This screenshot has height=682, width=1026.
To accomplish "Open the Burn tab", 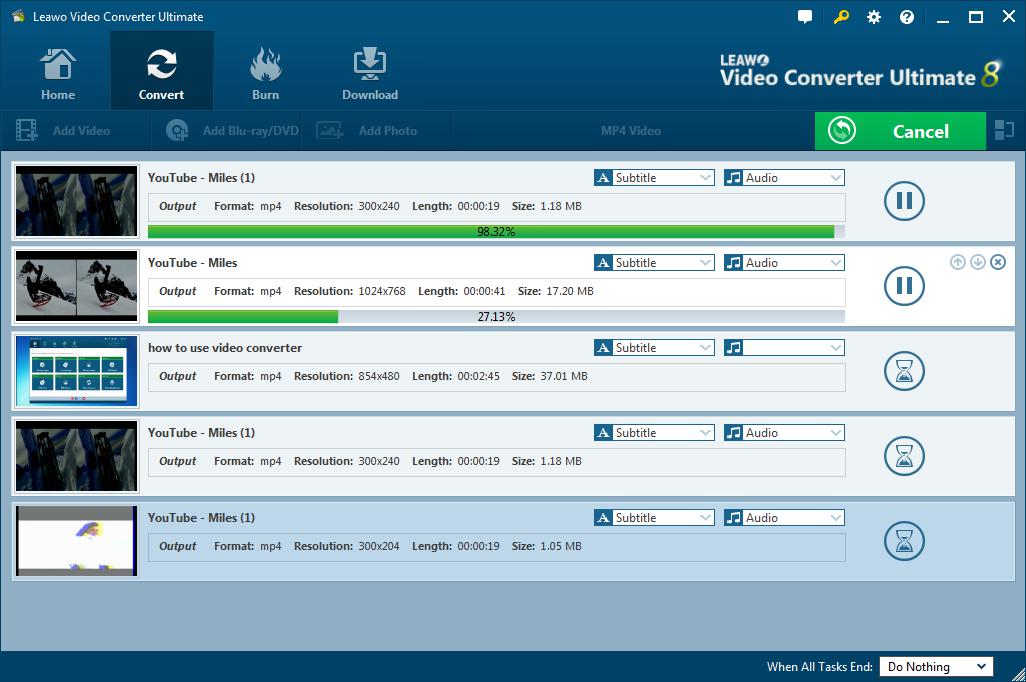I will tap(265, 73).
